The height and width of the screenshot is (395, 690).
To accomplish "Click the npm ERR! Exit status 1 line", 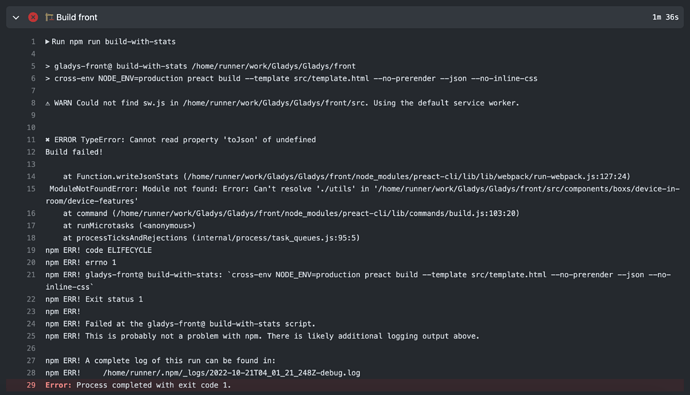I will 94,300.
